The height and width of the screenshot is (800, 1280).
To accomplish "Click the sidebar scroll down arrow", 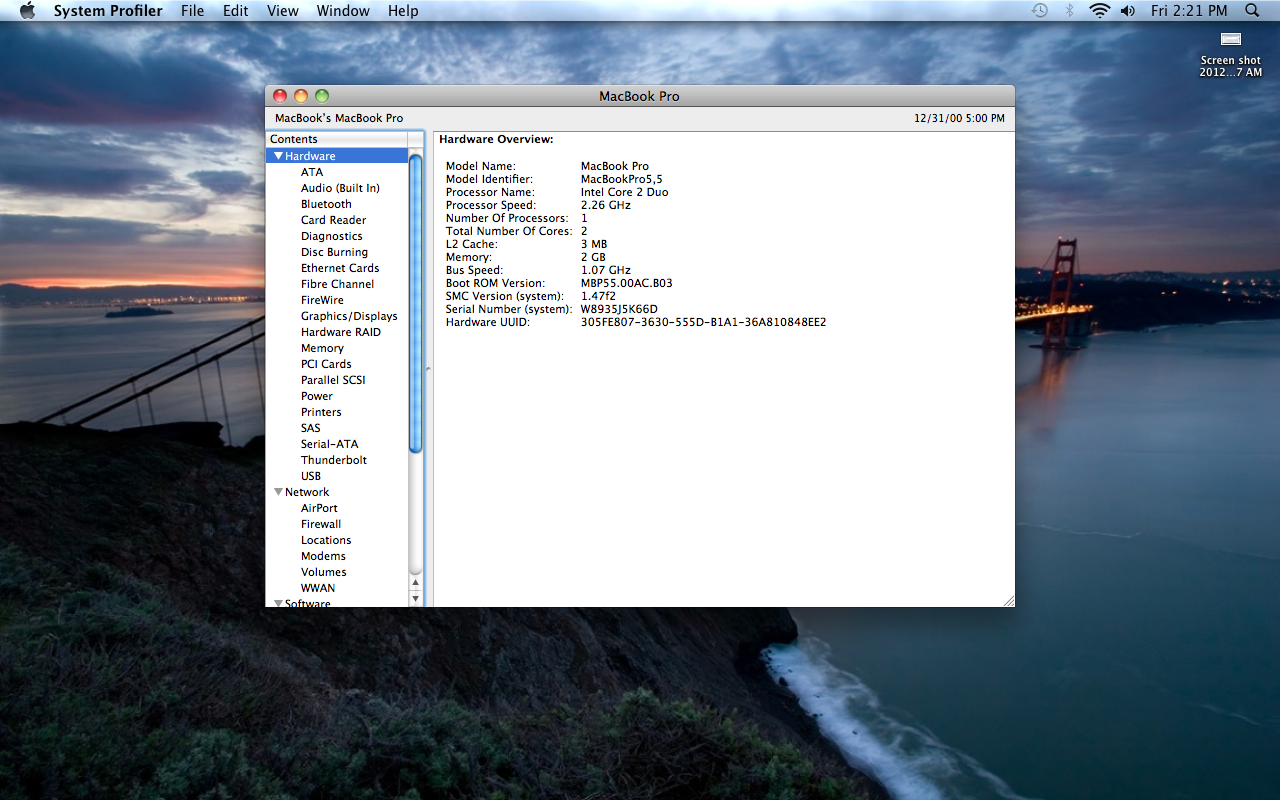I will [x=416, y=598].
